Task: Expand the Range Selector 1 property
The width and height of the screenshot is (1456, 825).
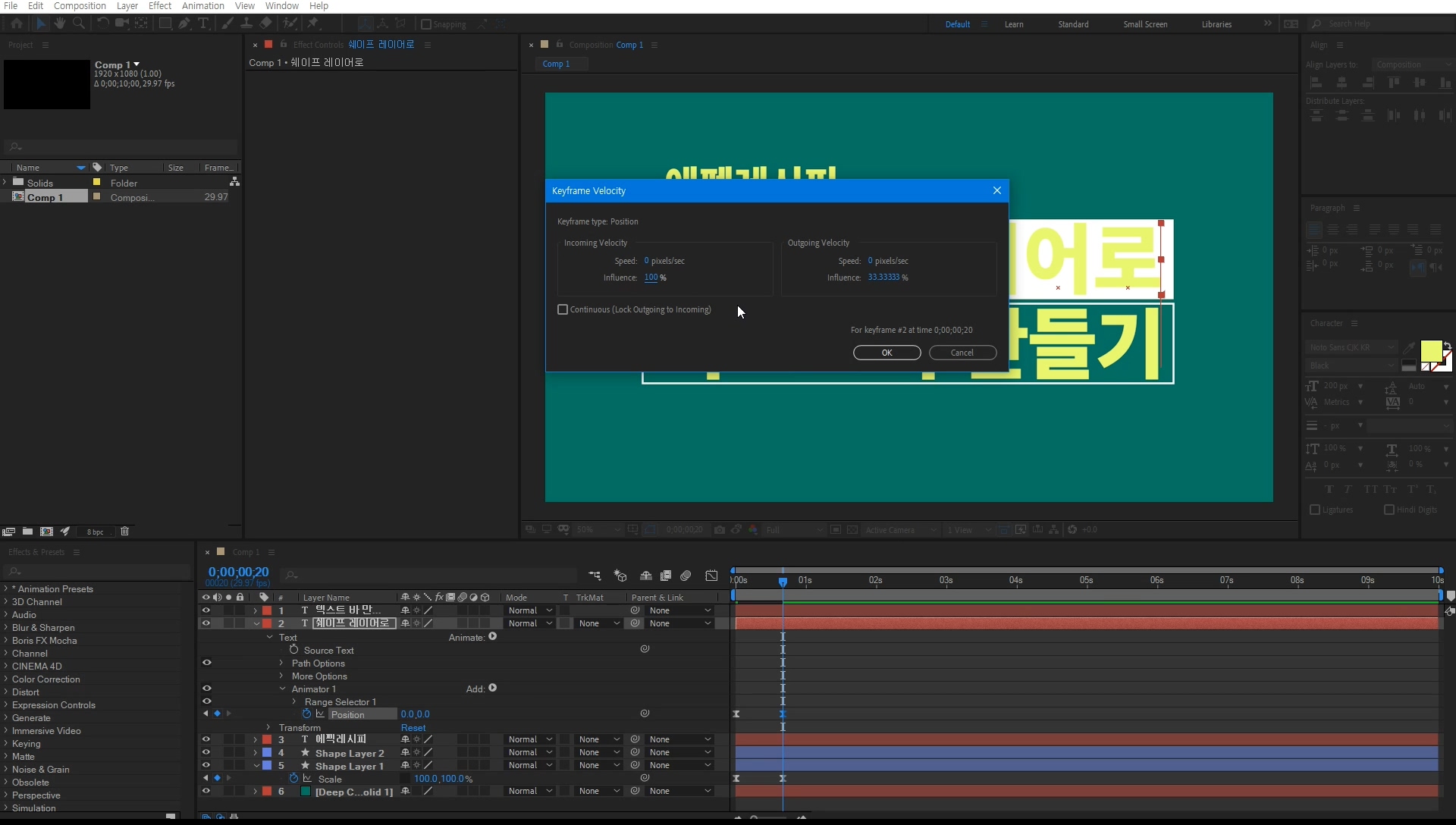Action: tap(295, 701)
